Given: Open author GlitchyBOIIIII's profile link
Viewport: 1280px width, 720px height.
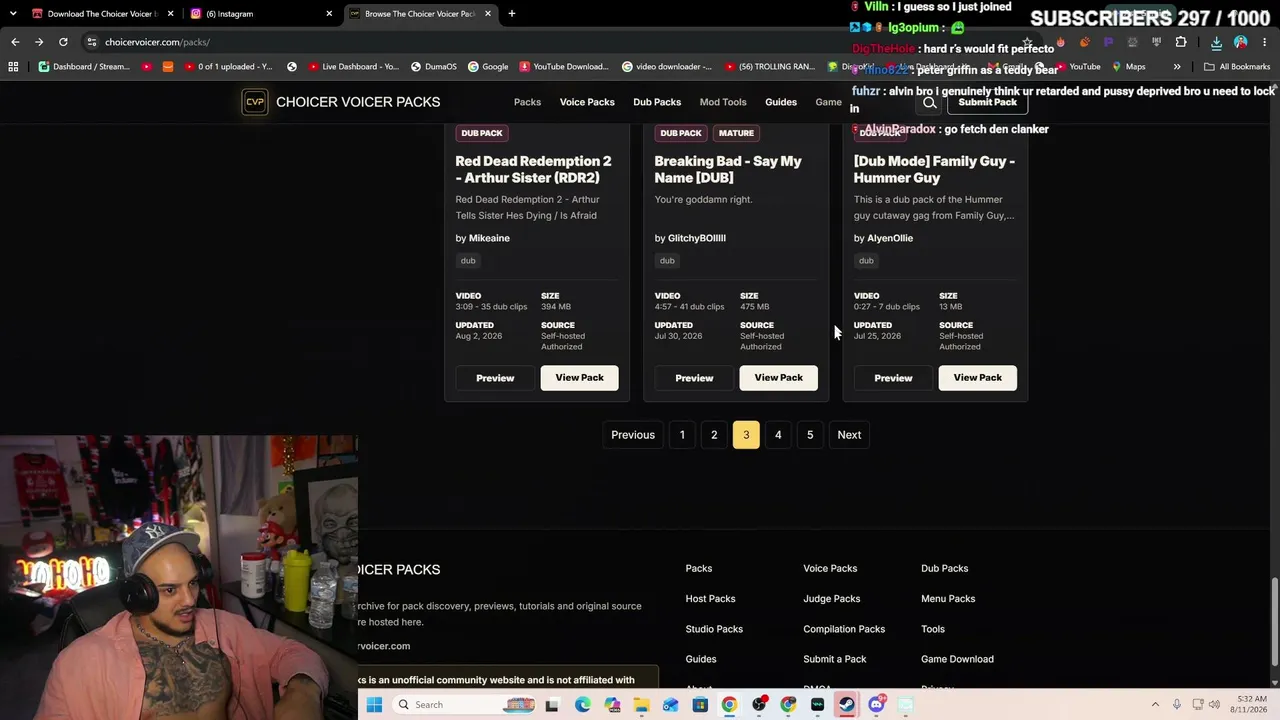Looking at the screenshot, I should point(697,238).
